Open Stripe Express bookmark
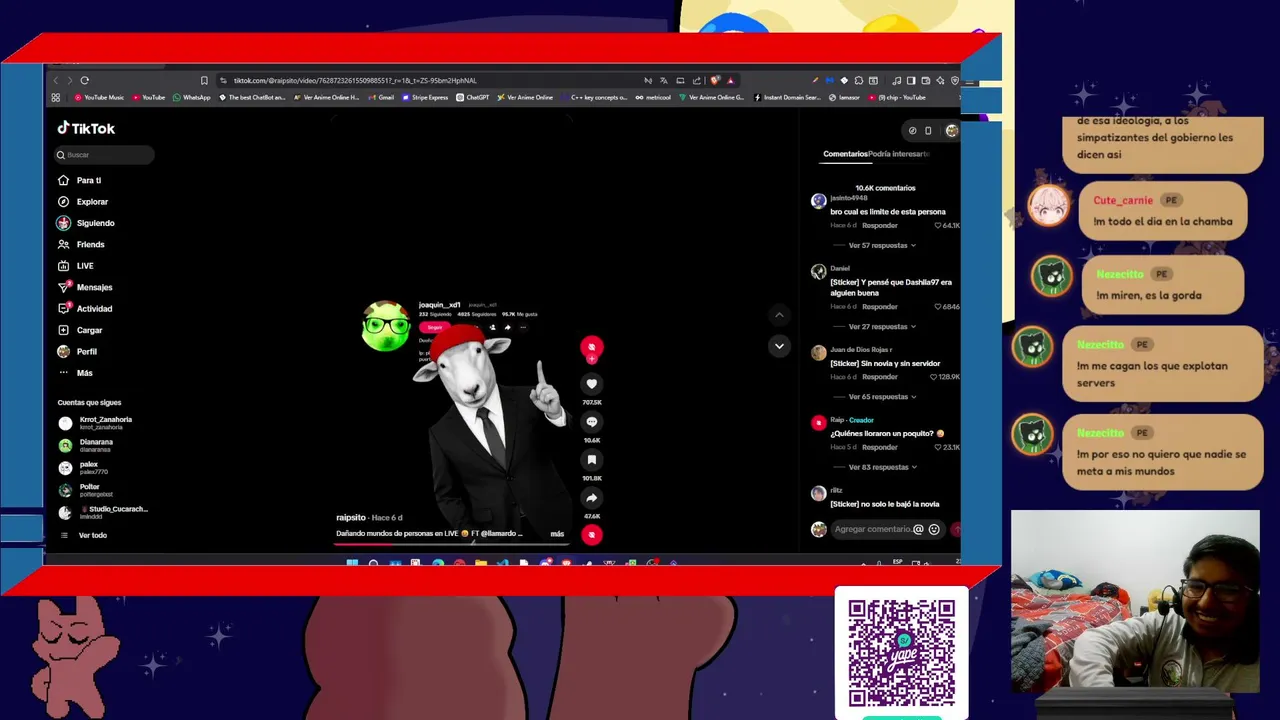Screen dimensions: 1280x720 425,98
